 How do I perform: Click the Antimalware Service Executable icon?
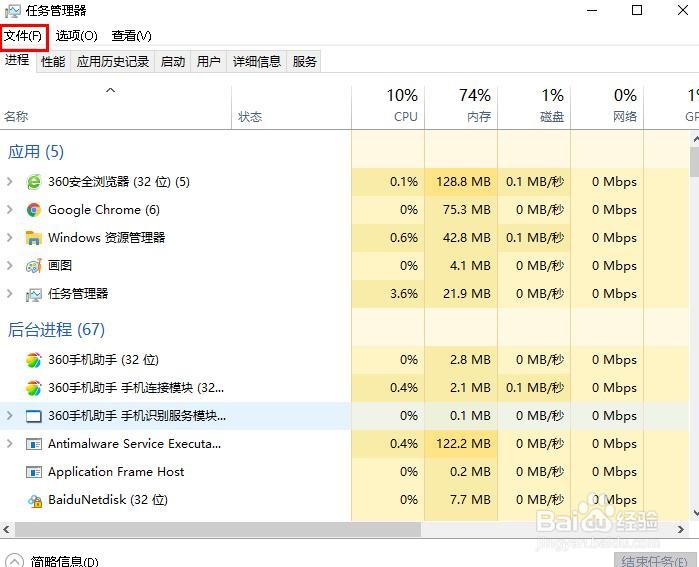33,444
